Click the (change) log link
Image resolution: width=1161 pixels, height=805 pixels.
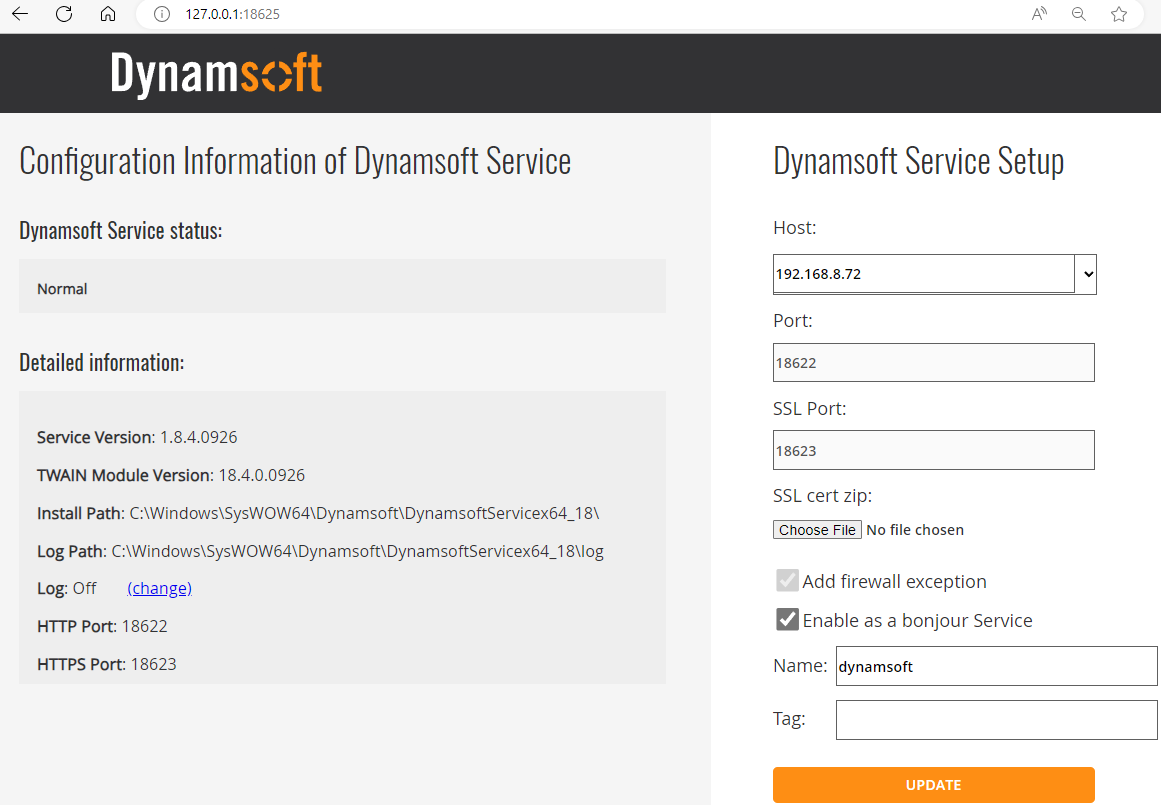(159, 588)
